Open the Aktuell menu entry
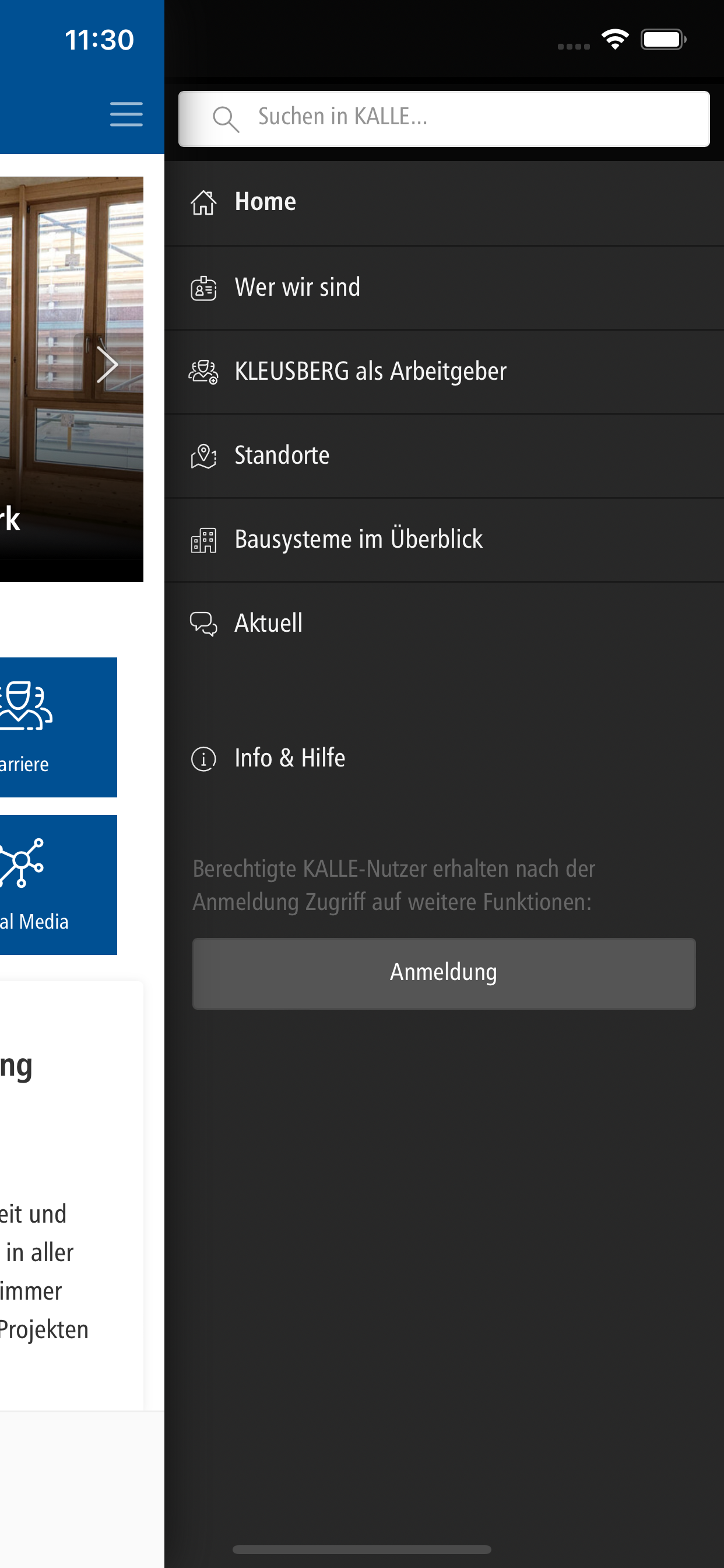The height and width of the screenshot is (1568, 724). click(444, 624)
